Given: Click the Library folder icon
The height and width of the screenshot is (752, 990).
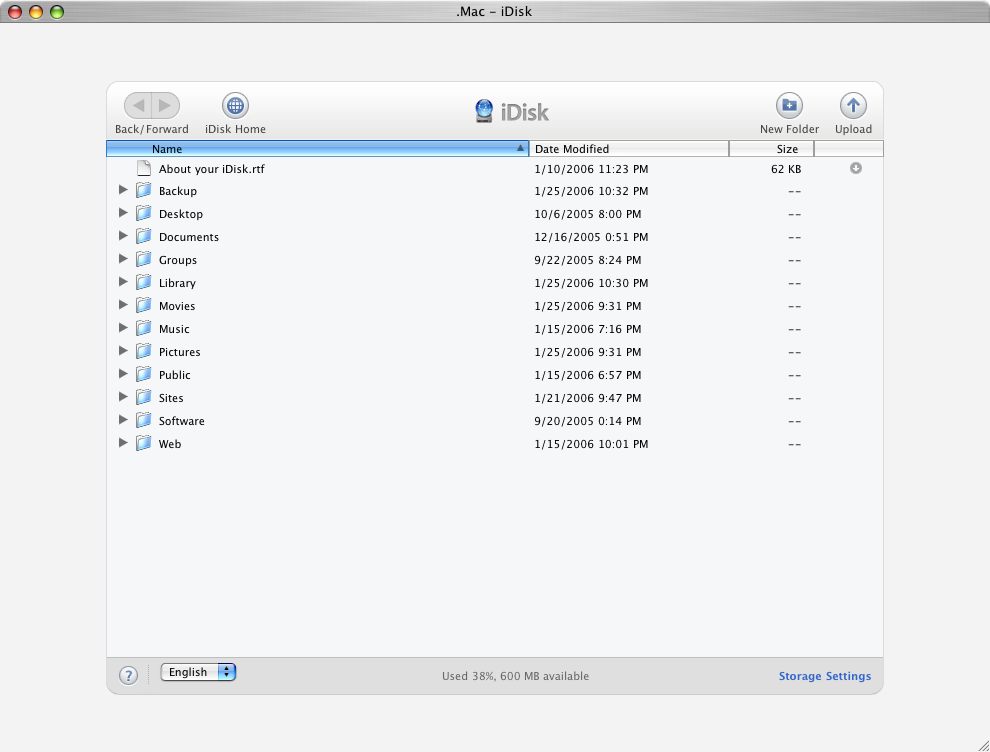Looking at the screenshot, I should click(x=144, y=282).
